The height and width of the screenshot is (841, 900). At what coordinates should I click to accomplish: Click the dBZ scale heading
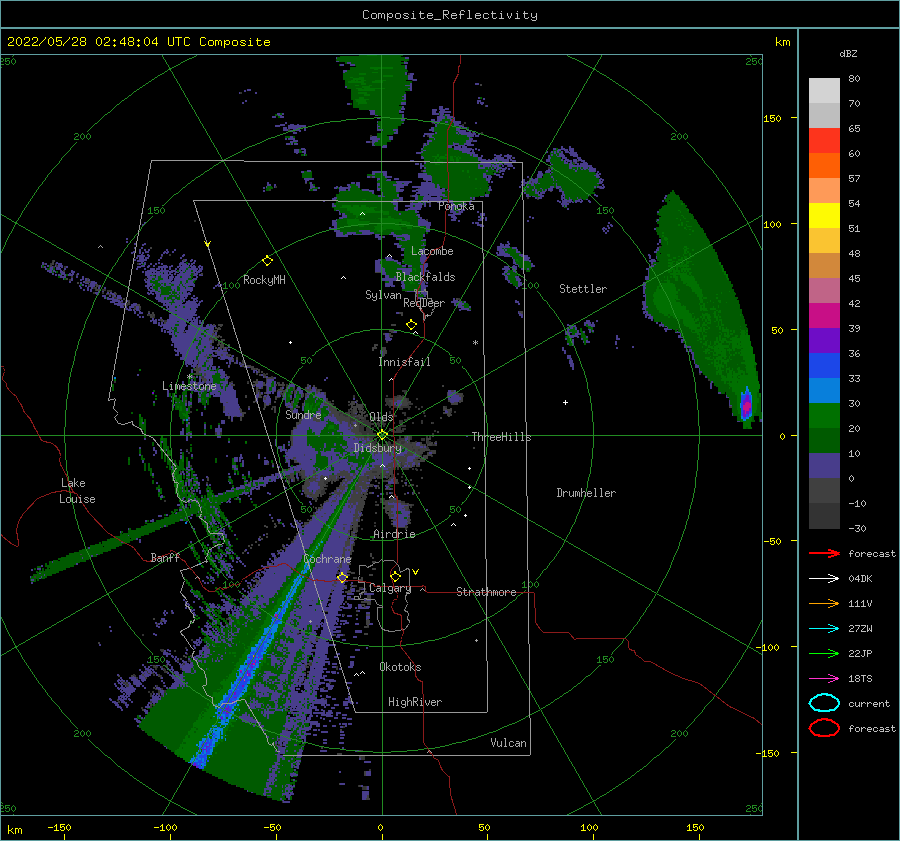[x=848, y=53]
